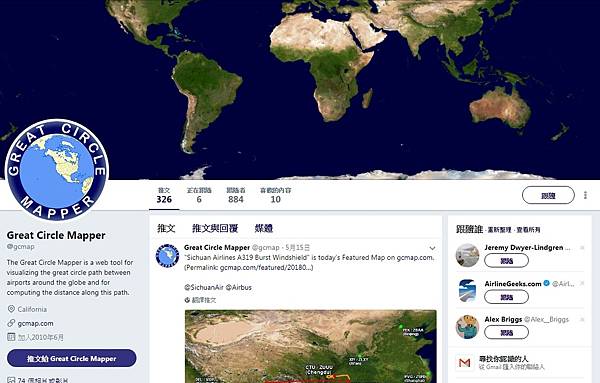600x383 pixels.
Task: Open the gcmap.com/featured permalink in tweet
Action: 267,267
